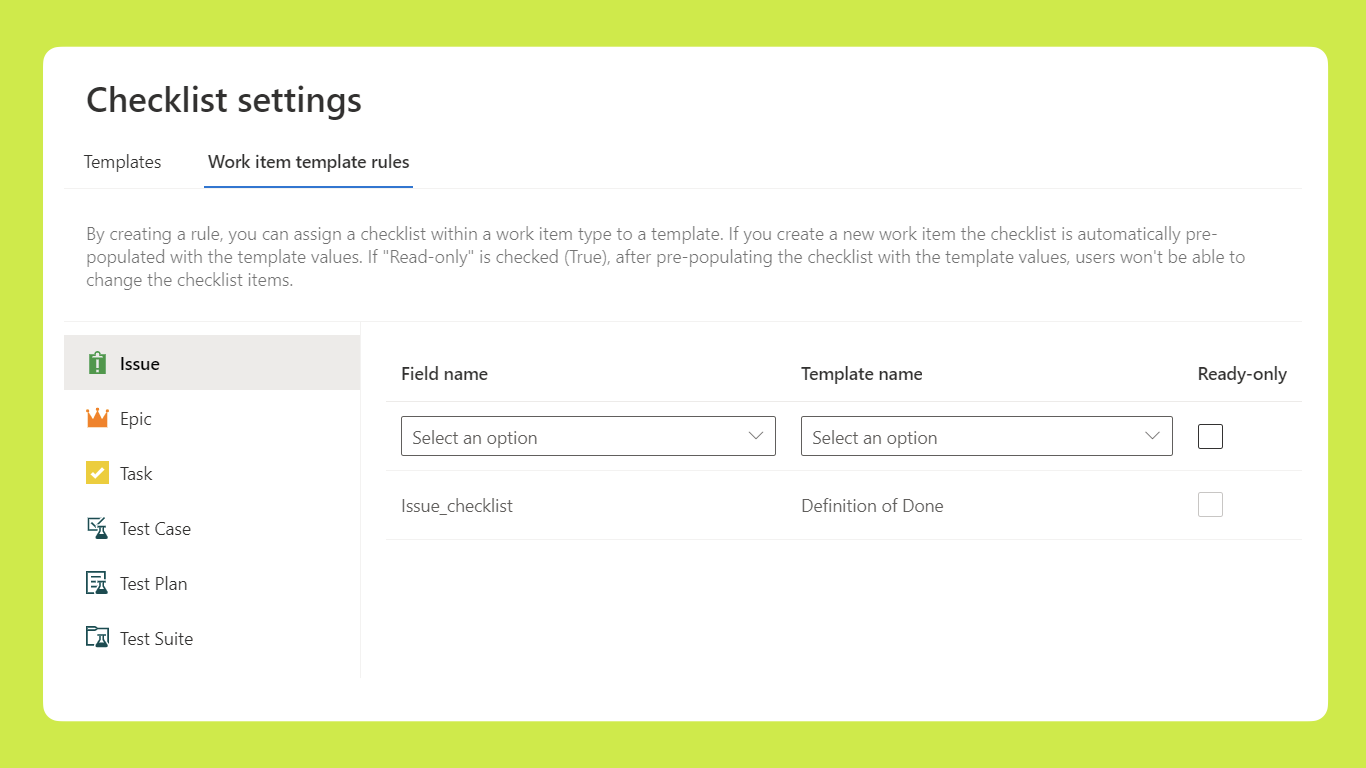Select Test Case from the left sidebar
The width and height of the screenshot is (1366, 768).
click(x=155, y=528)
